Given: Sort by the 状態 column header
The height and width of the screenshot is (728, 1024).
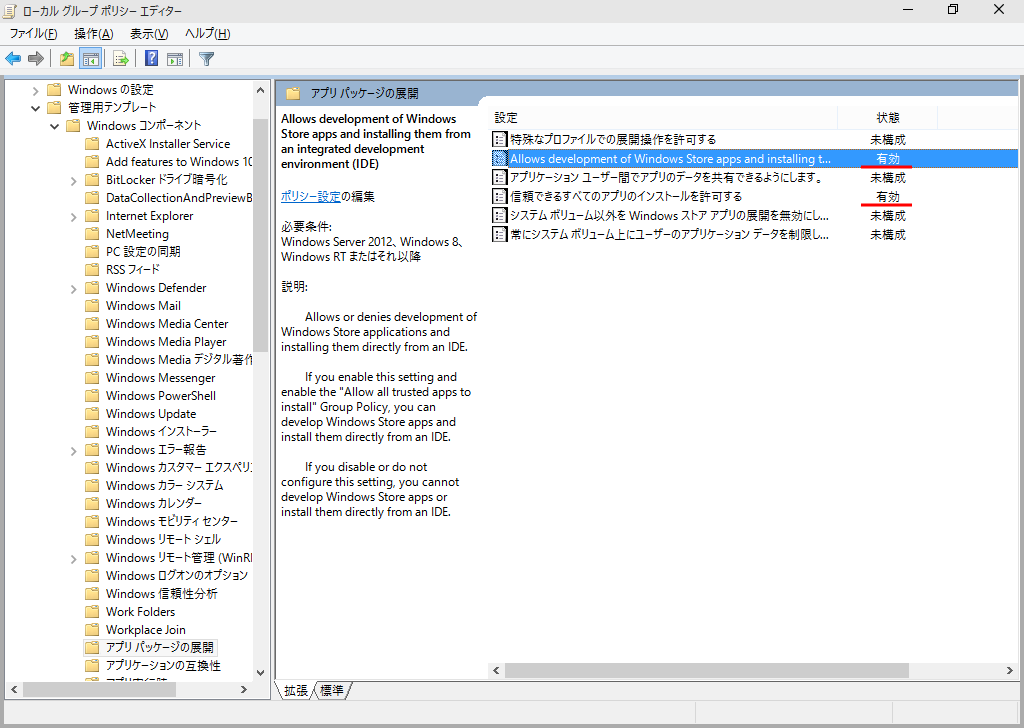Looking at the screenshot, I should (x=888, y=118).
